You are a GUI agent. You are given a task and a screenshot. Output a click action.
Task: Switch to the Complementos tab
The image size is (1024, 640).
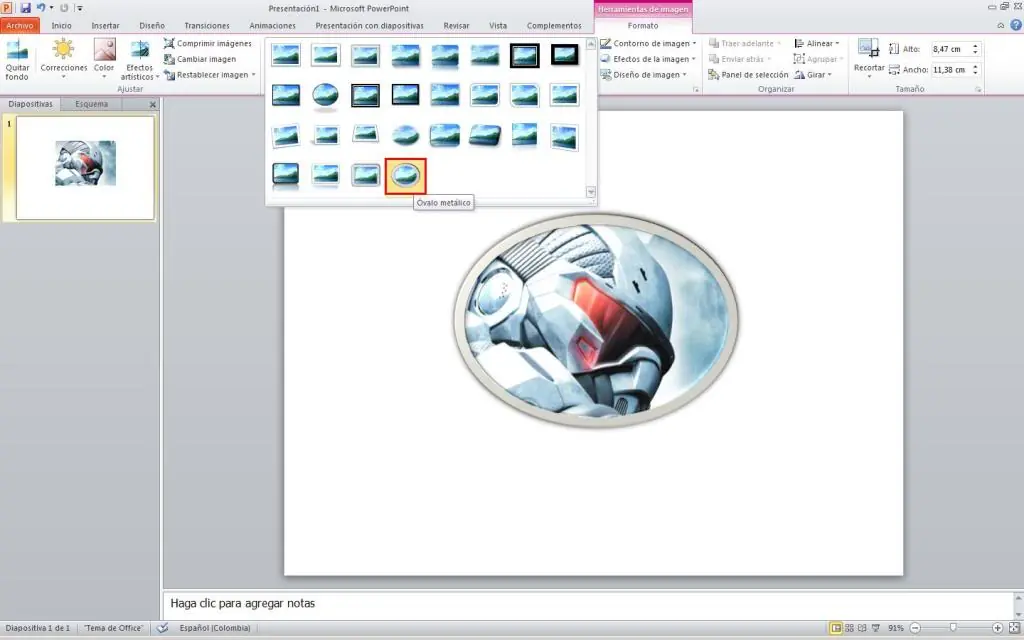tap(554, 25)
